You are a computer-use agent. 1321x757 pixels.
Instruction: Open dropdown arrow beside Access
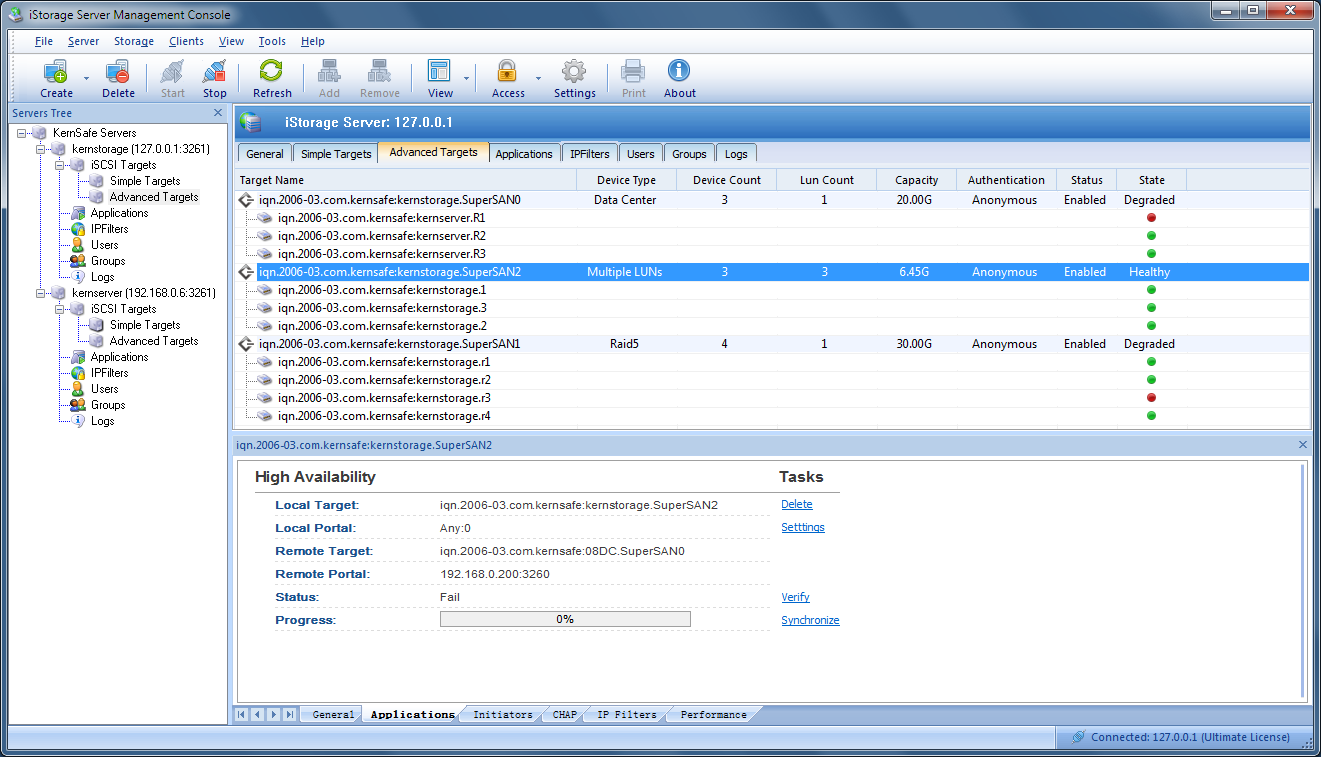point(538,78)
